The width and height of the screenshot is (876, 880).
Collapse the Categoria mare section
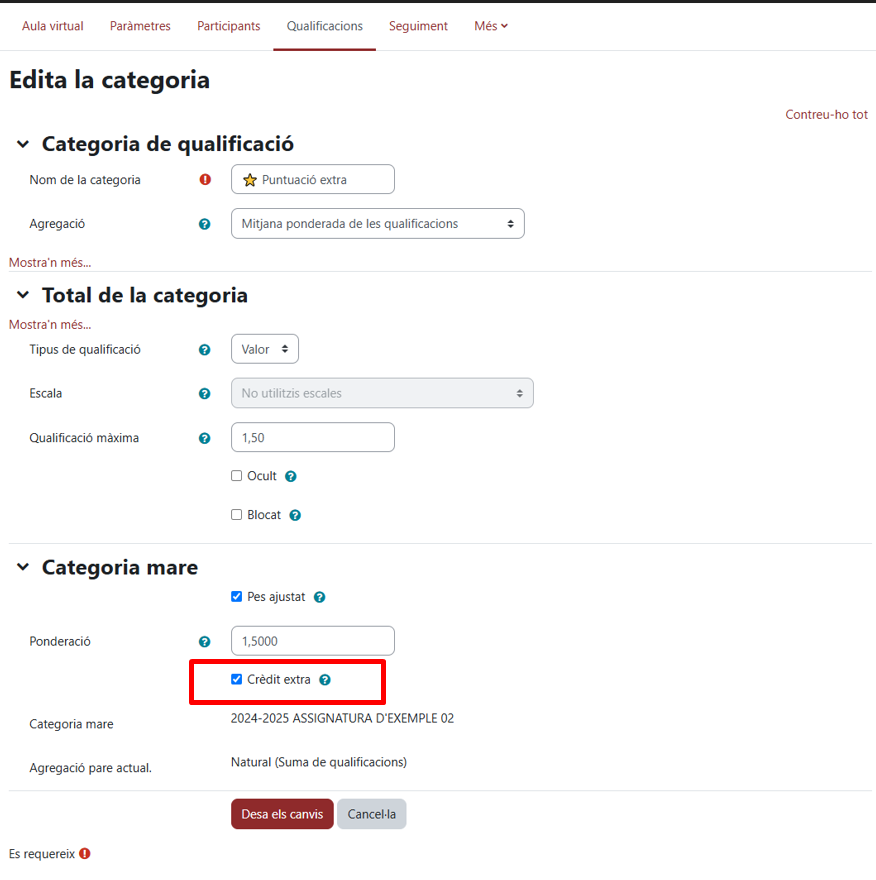[23, 568]
